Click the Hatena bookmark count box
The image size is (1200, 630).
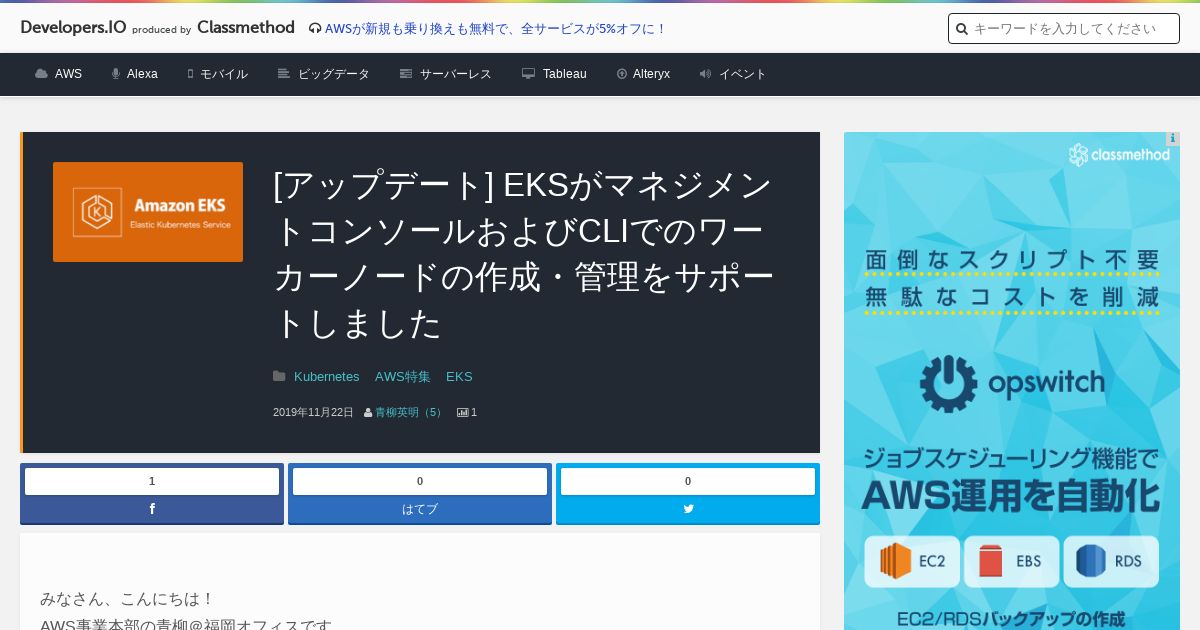420,481
